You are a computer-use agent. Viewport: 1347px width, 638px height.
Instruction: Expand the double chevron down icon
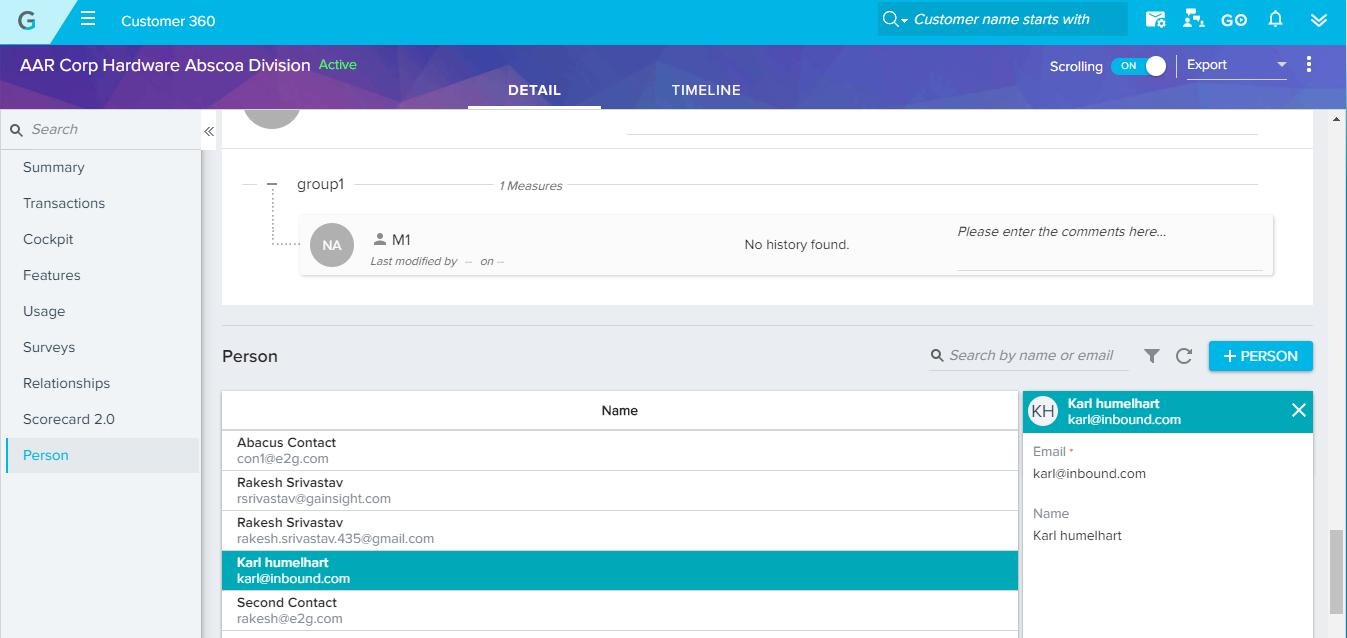[x=1319, y=20]
